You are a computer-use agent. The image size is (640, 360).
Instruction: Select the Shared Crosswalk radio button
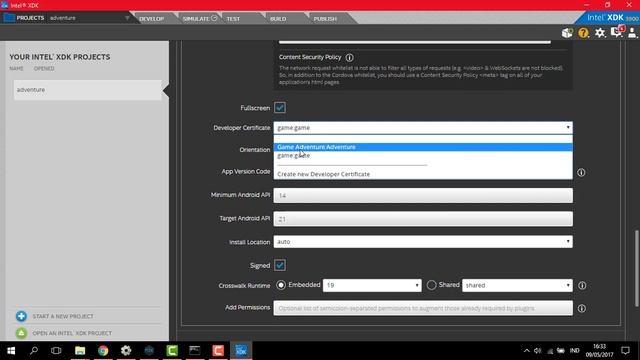click(x=431, y=285)
